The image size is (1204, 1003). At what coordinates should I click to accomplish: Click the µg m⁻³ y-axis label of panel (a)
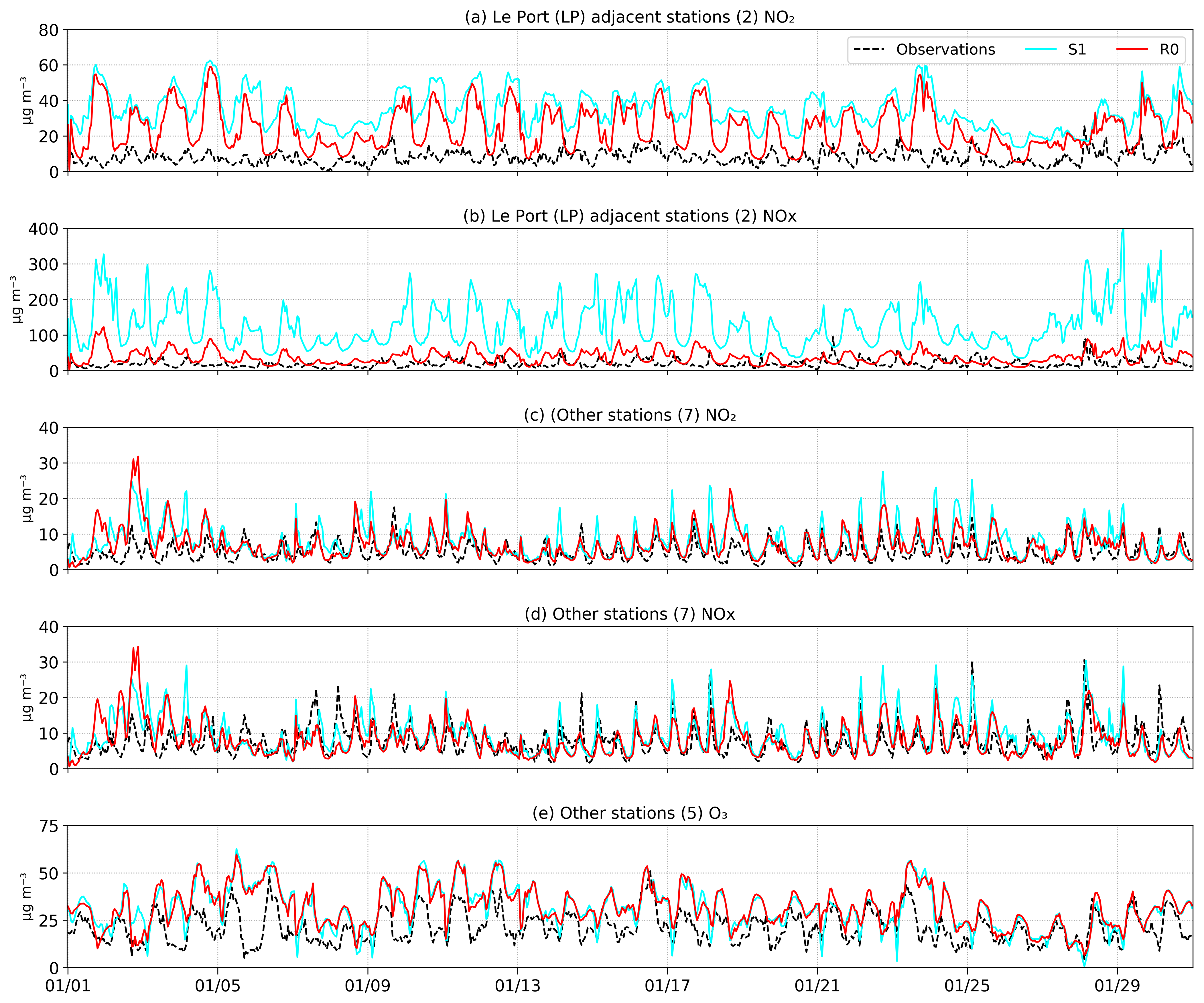[x=27, y=101]
